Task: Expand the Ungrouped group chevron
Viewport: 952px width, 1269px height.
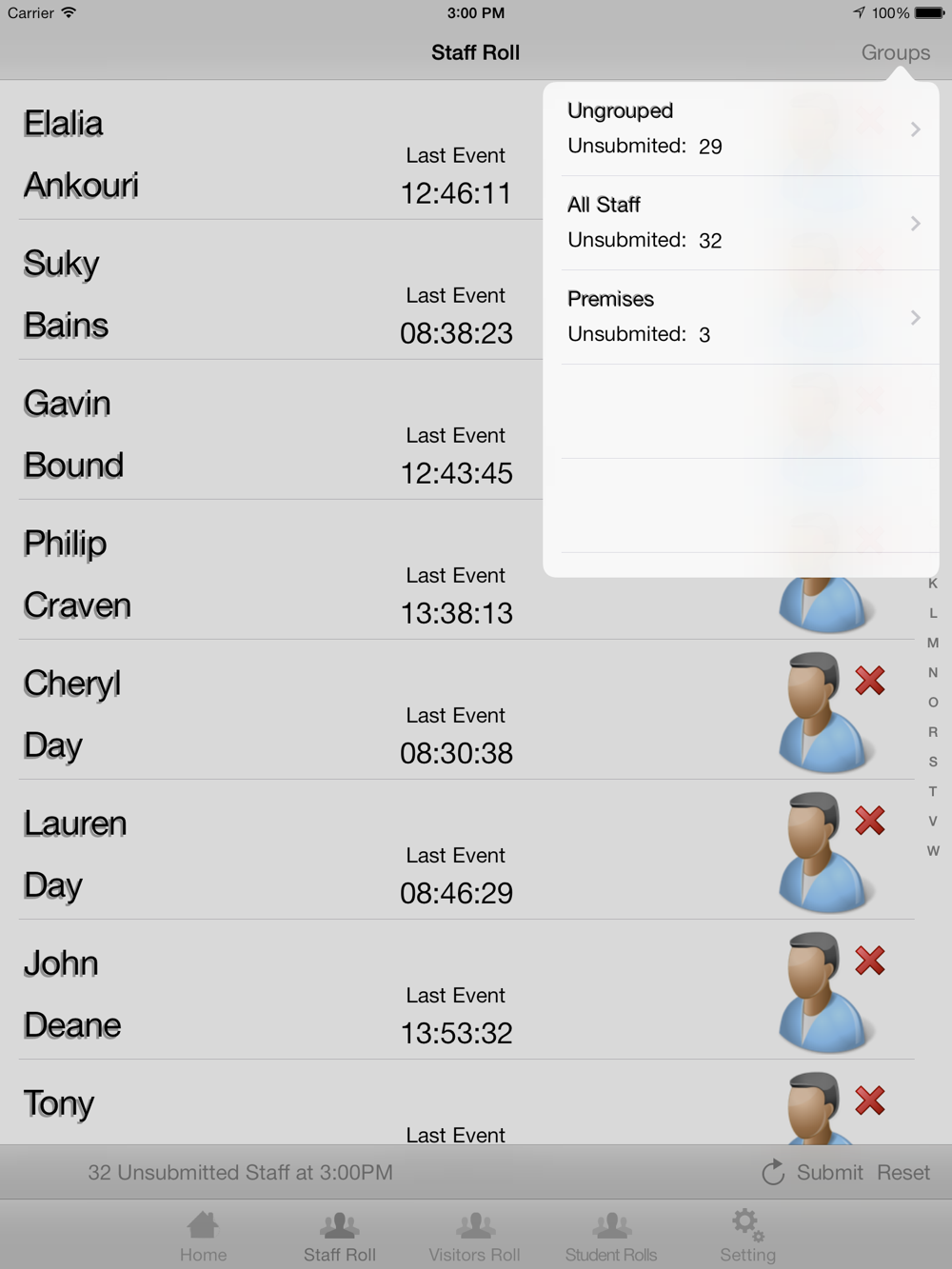Action: [915, 129]
